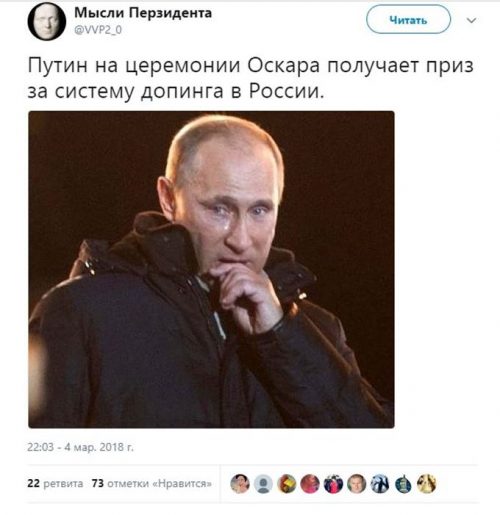Image resolution: width=500 pixels, height=515 pixels.
Task: Open the sixth liker avatar showing a man's face
Action: tap(357, 484)
